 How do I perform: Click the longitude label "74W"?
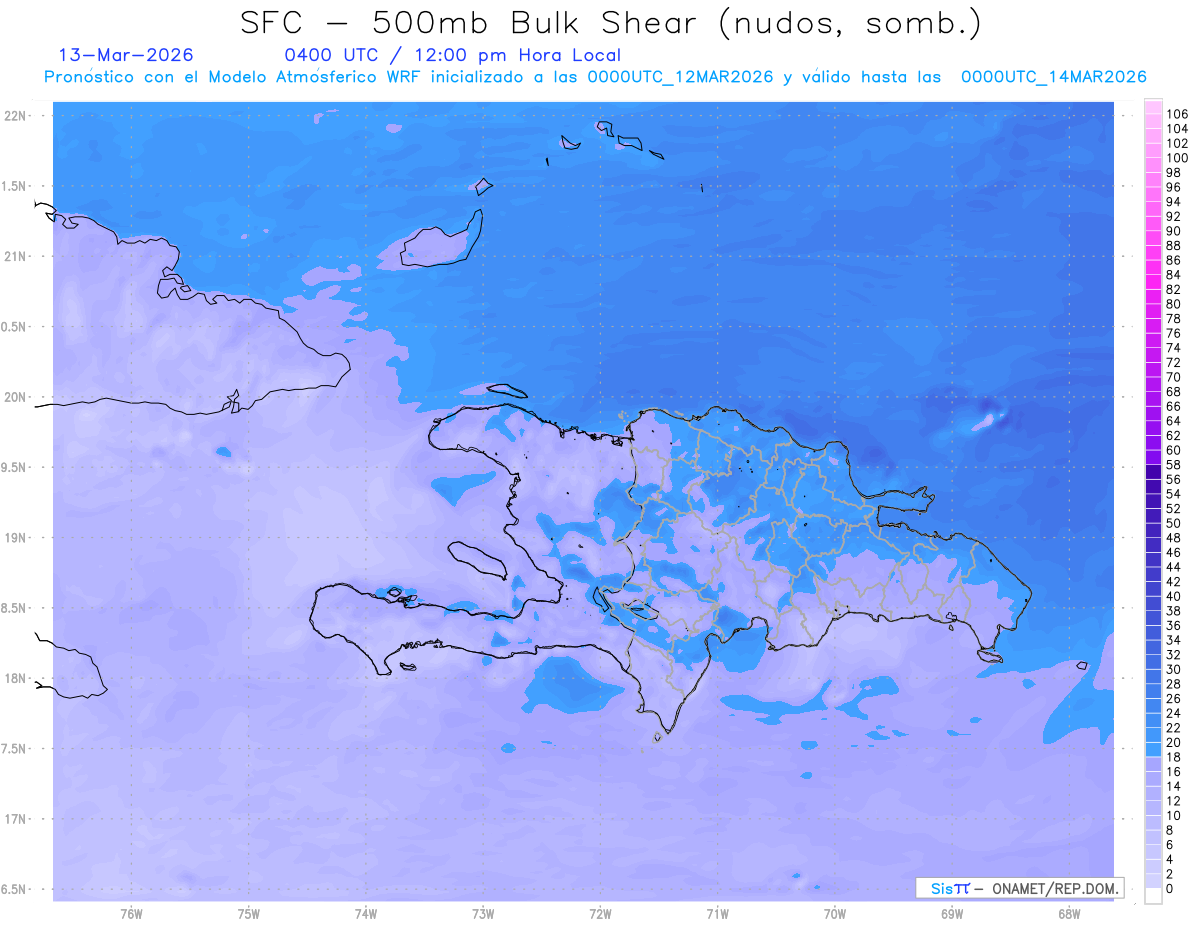tap(366, 913)
